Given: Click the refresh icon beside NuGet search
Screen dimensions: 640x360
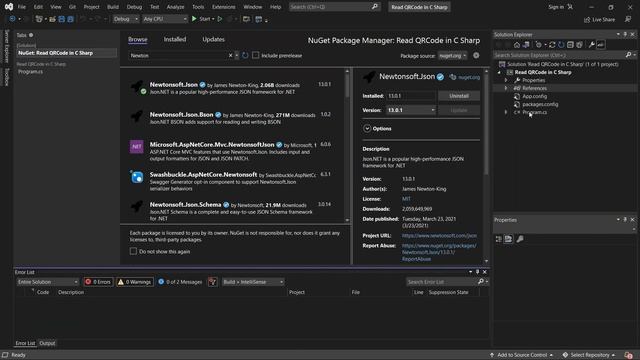Looking at the screenshot, I should [245, 55].
